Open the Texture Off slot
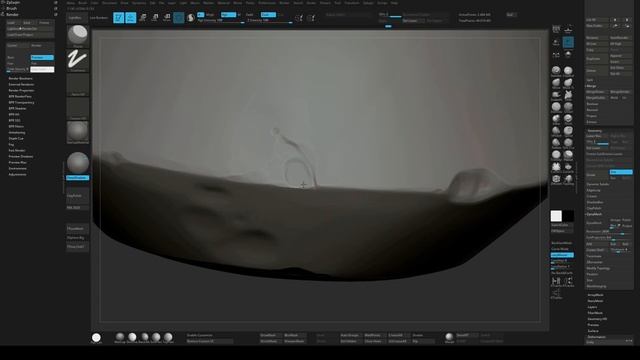Image resolution: width=640 pixels, height=360 pixels. pyautogui.click(x=78, y=109)
